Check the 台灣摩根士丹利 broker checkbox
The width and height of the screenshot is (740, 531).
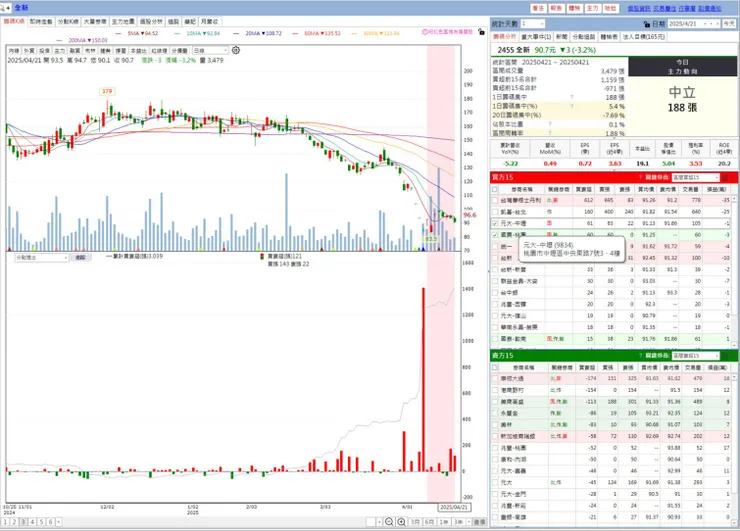tap(495, 200)
